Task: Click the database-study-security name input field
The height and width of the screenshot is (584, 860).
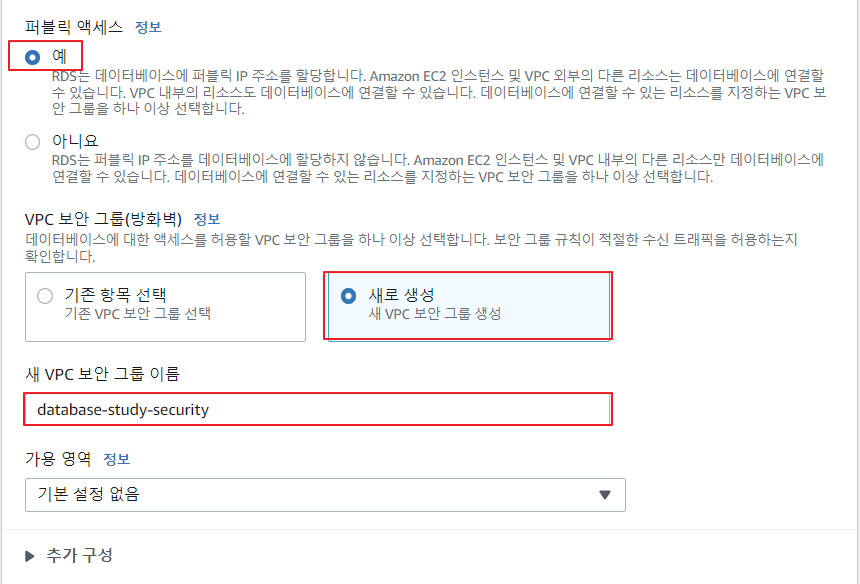Action: coord(317,409)
